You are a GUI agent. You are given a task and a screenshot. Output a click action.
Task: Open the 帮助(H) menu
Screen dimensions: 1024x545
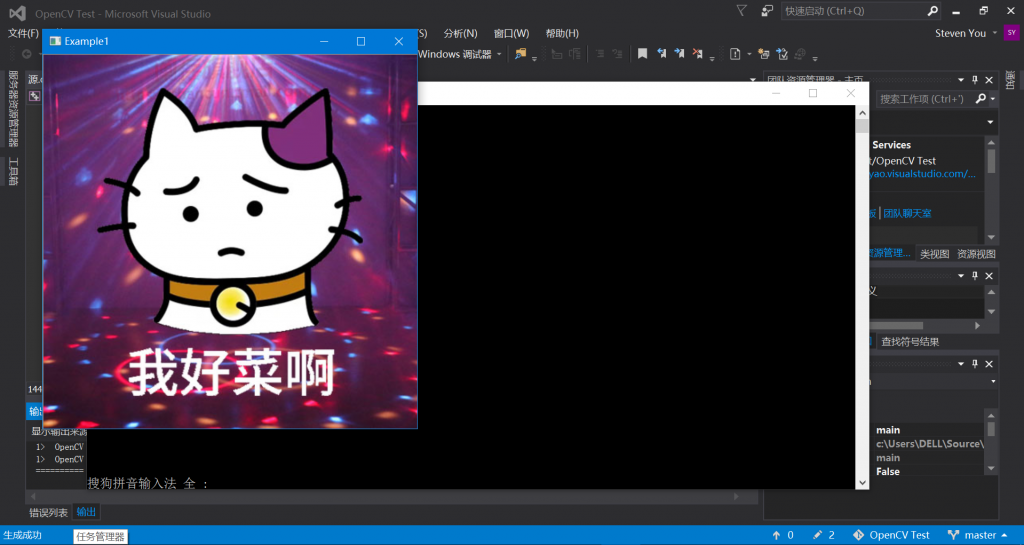tap(562, 33)
